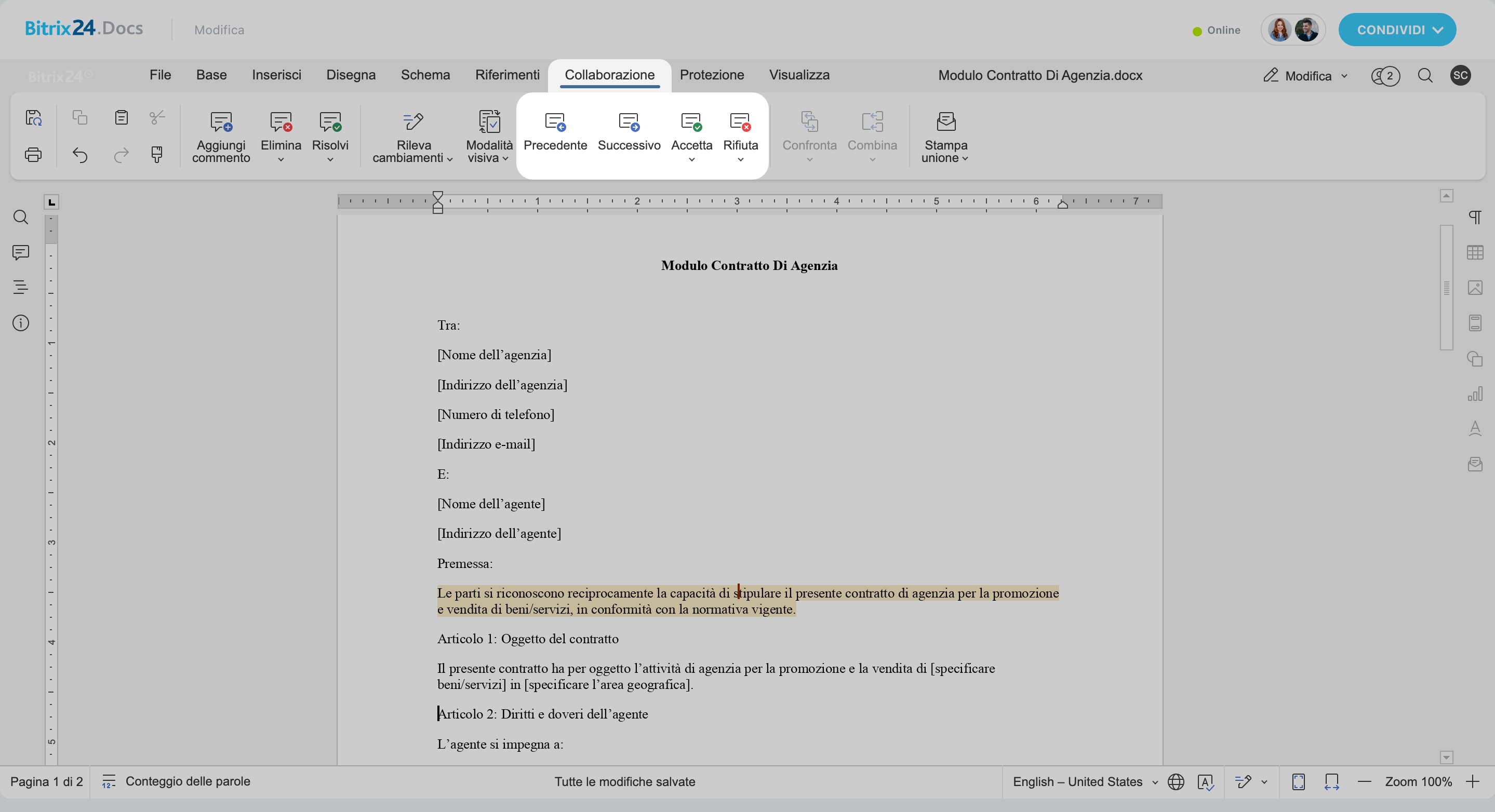Click the print icon in toolbar
Viewport: 1495px width, 812px height.
(34, 155)
